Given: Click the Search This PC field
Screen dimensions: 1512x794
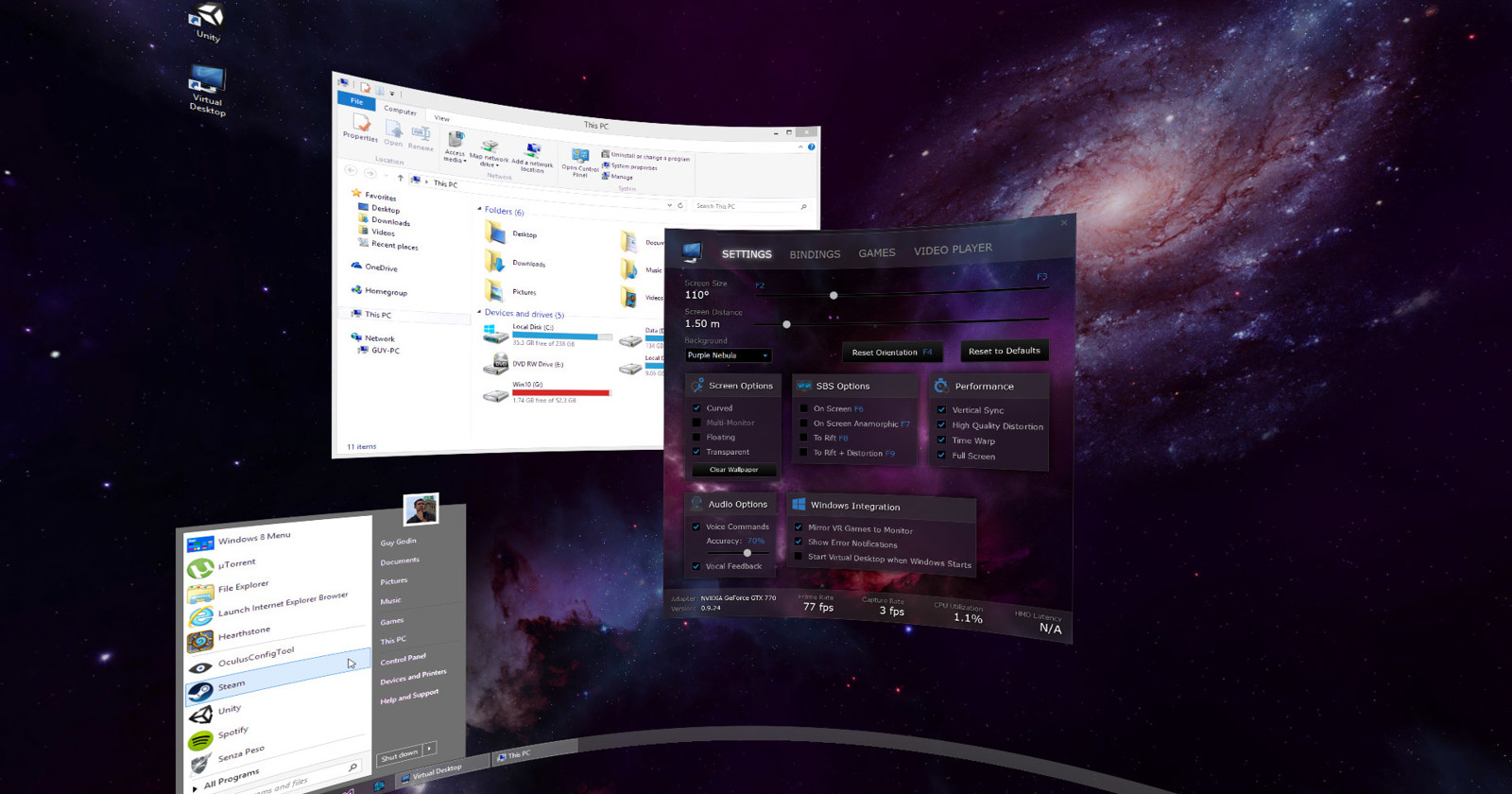Looking at the screenshot, I should pyautogui.click(x=750, y=206).
